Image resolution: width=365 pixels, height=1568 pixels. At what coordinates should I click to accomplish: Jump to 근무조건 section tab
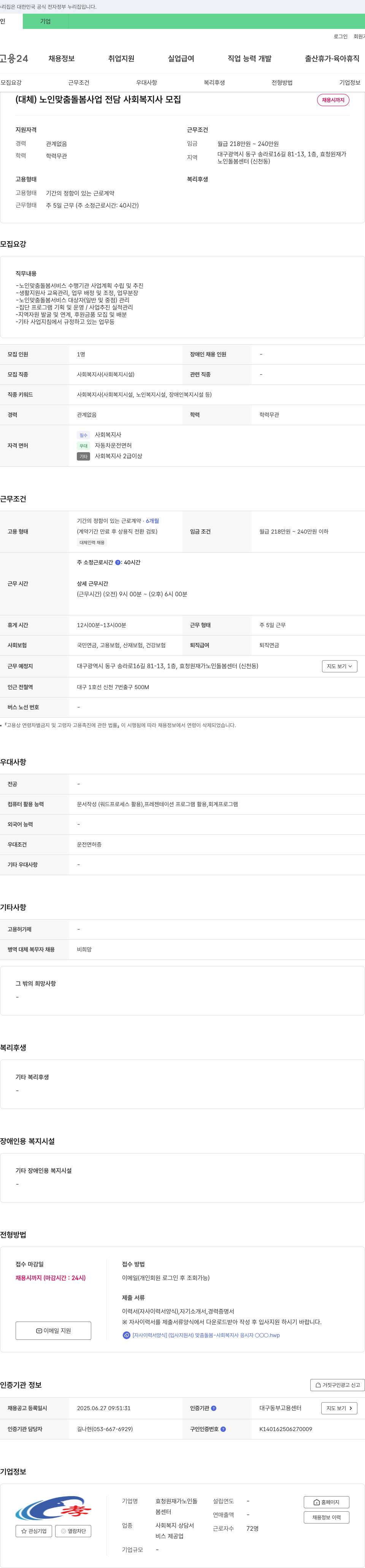tap(78, 82)
